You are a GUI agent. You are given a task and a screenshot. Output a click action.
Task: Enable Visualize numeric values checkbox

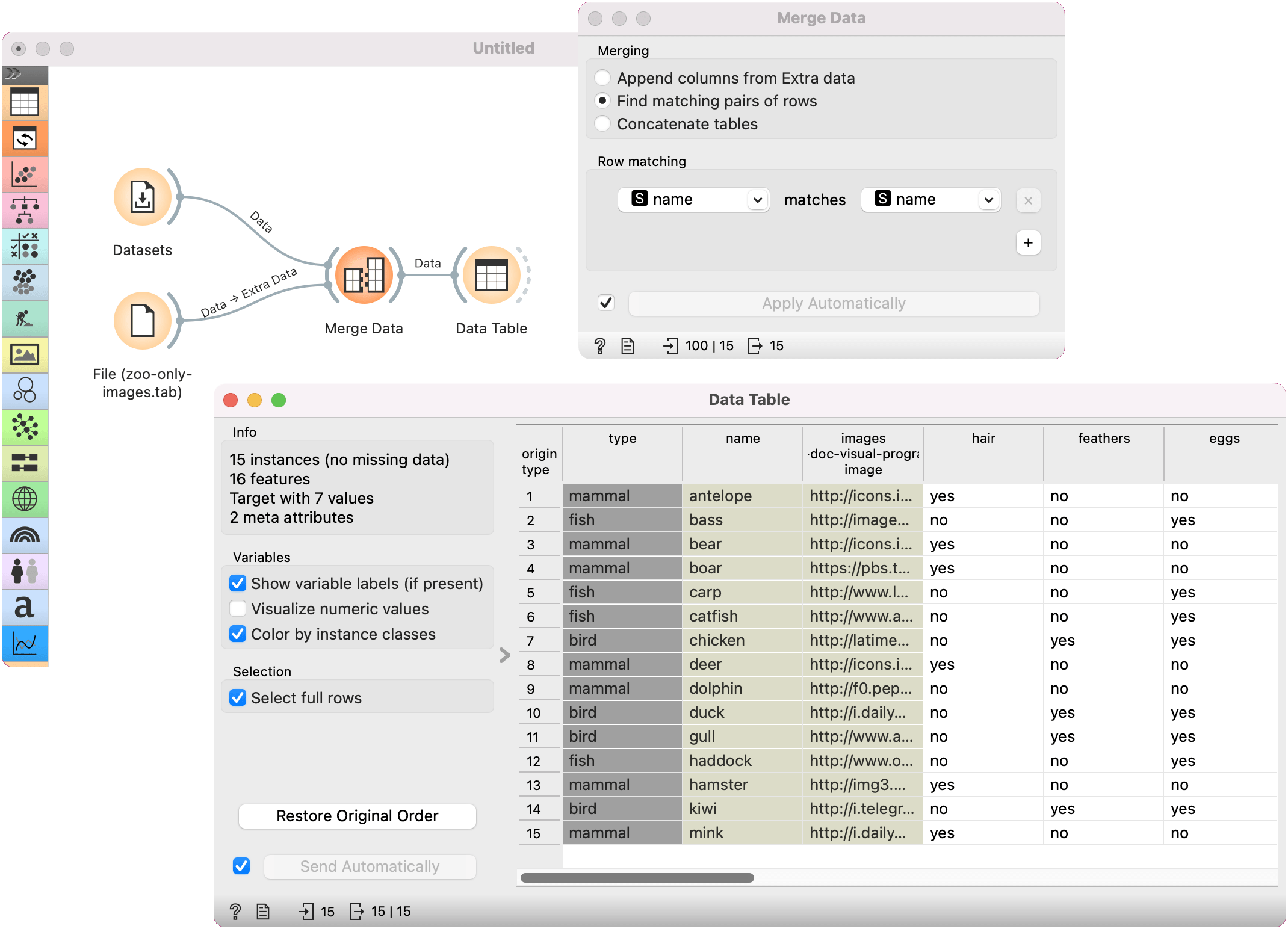click(238, 609)
